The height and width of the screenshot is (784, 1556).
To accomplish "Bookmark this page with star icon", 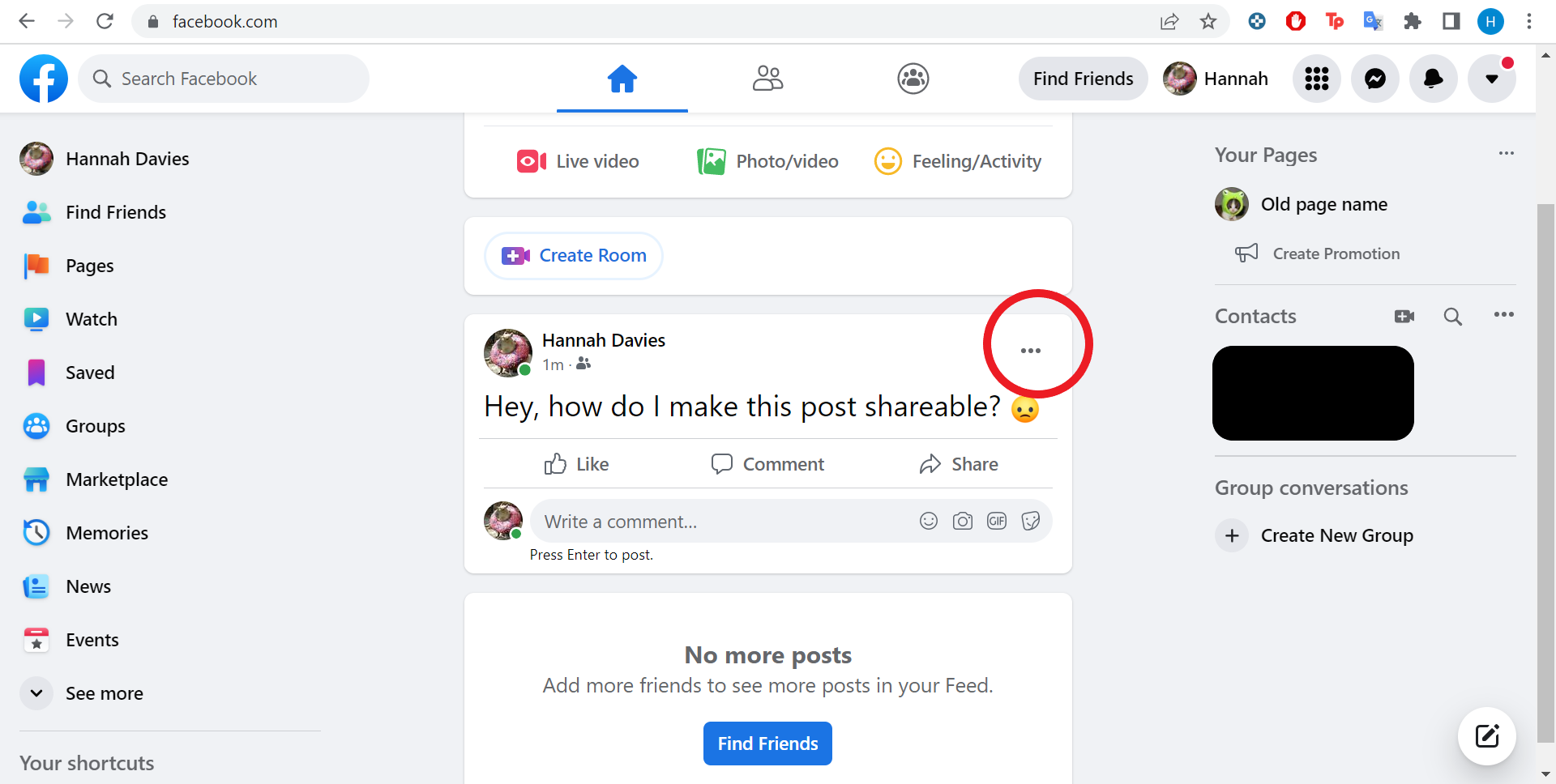I will click(x=1208, y=21).
